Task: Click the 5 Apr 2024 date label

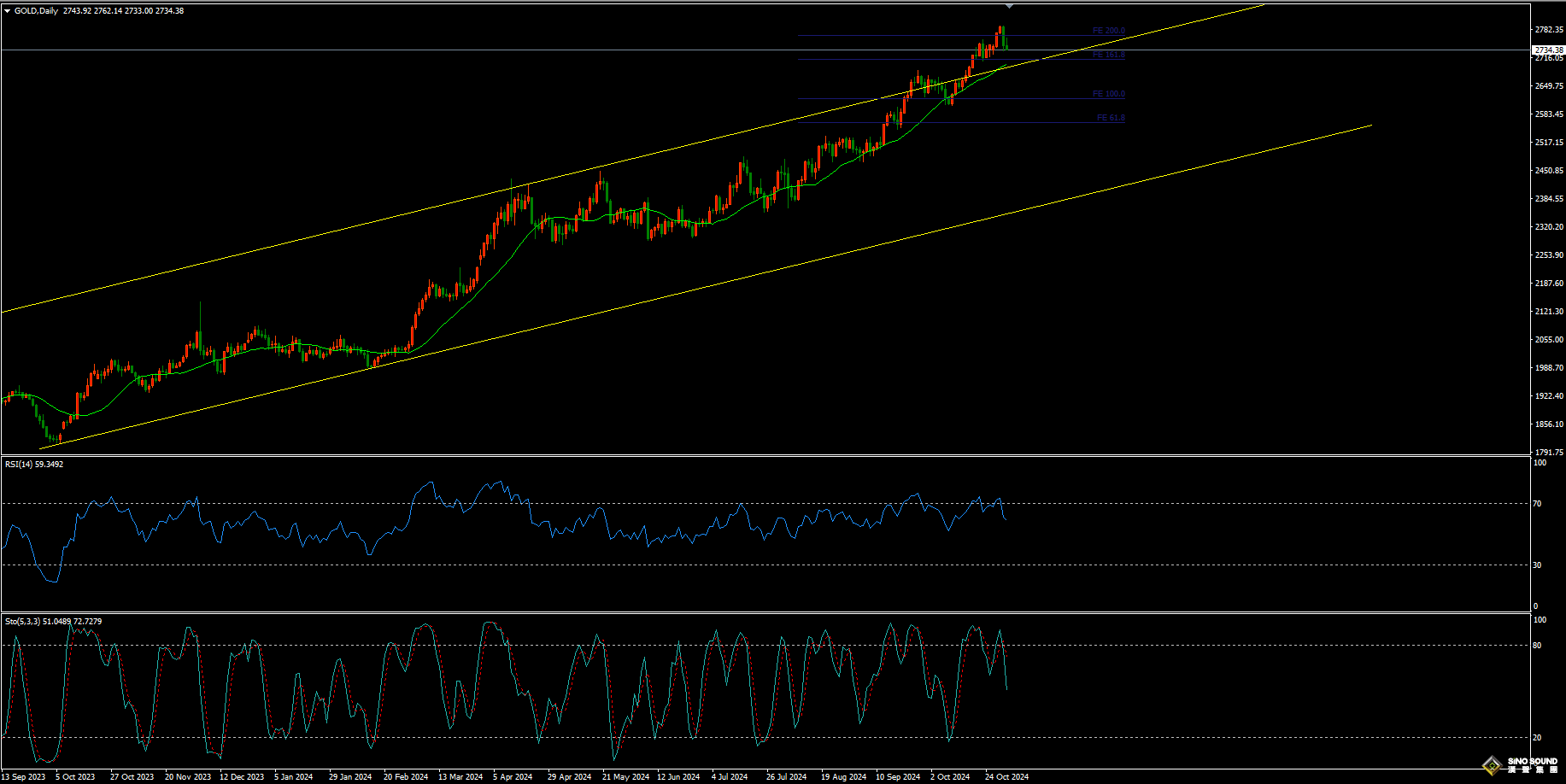Action: tap(513, 777)
